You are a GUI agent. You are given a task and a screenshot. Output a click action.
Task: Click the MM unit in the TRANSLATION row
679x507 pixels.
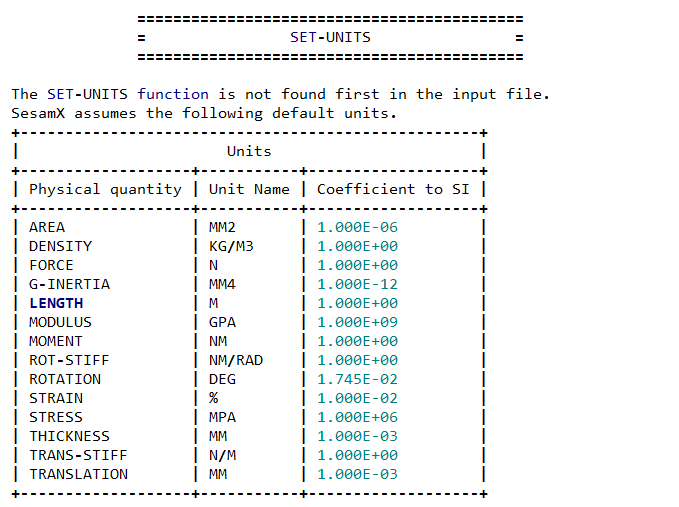pyautogui.click(x=218, y=475)
